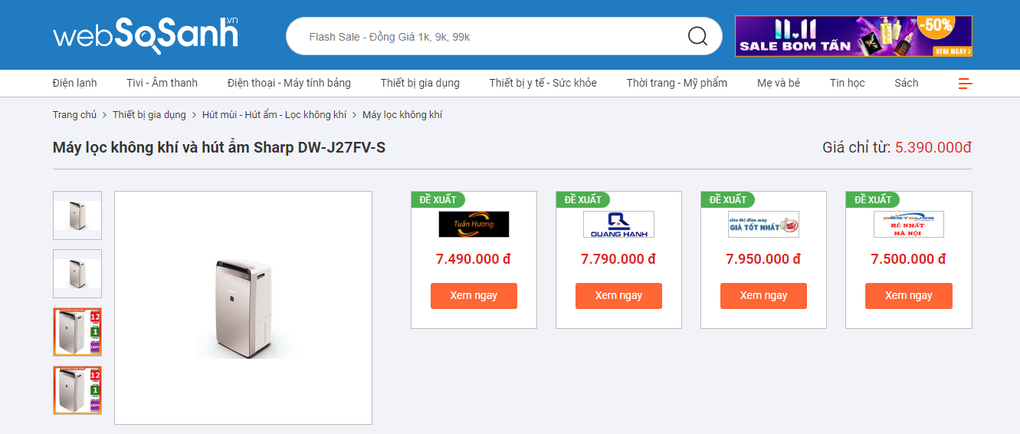This screenshot has width=1020, height=434.
Task: Click Máy lọc không khí breadcrumb
Action: point(402,115)
